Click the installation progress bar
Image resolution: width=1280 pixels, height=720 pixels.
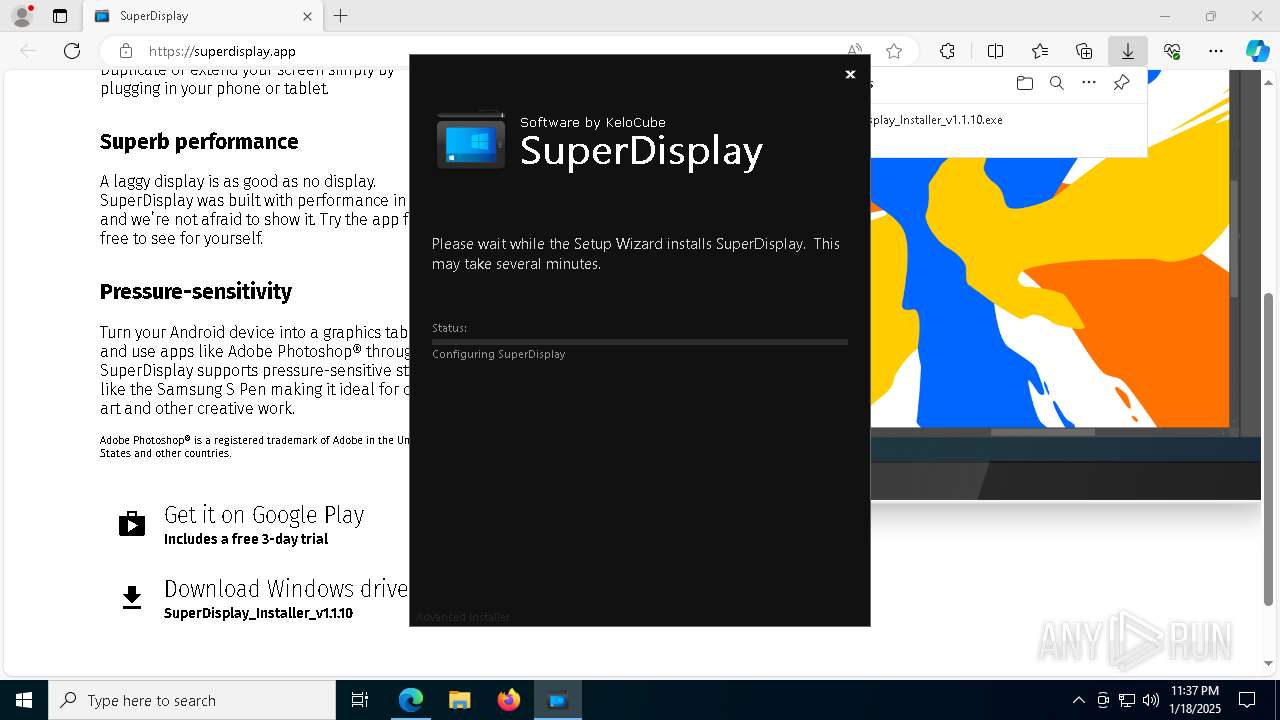point(640,342)
